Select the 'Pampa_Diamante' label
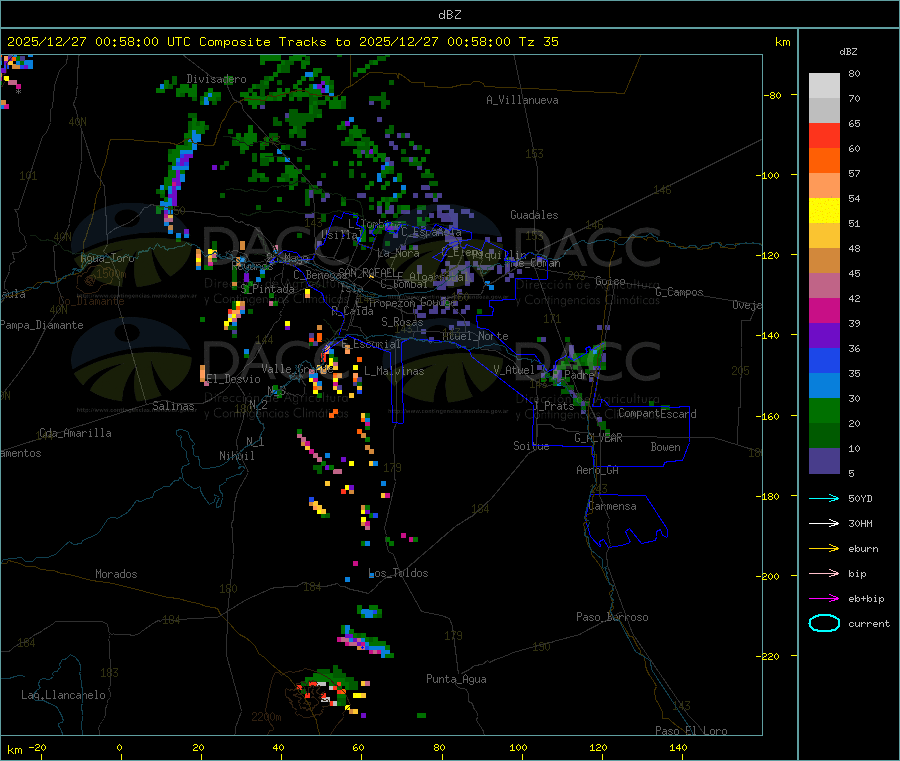 [x=42, y=325]
